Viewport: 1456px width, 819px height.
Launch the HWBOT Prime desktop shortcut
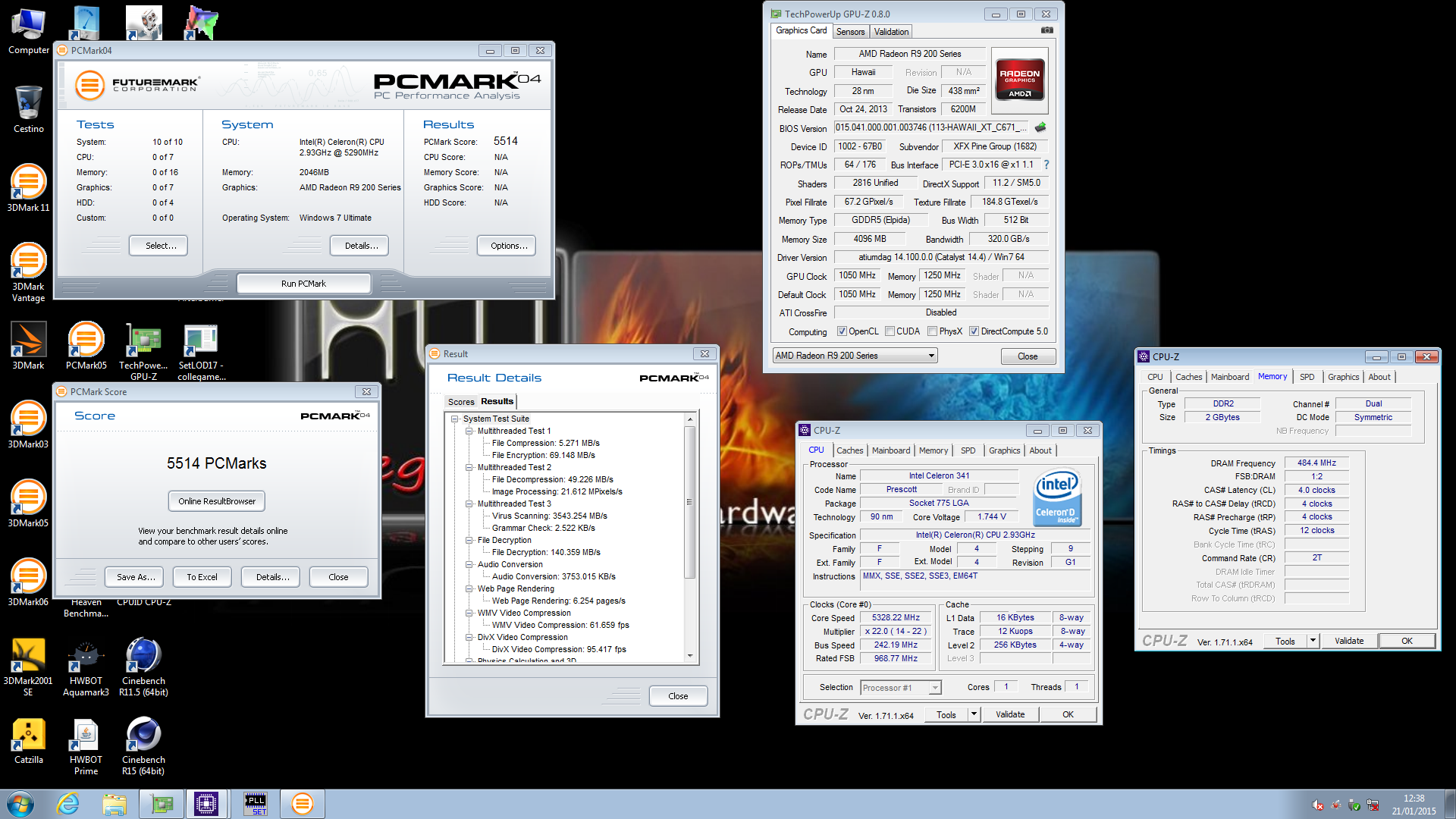(86, 745)
